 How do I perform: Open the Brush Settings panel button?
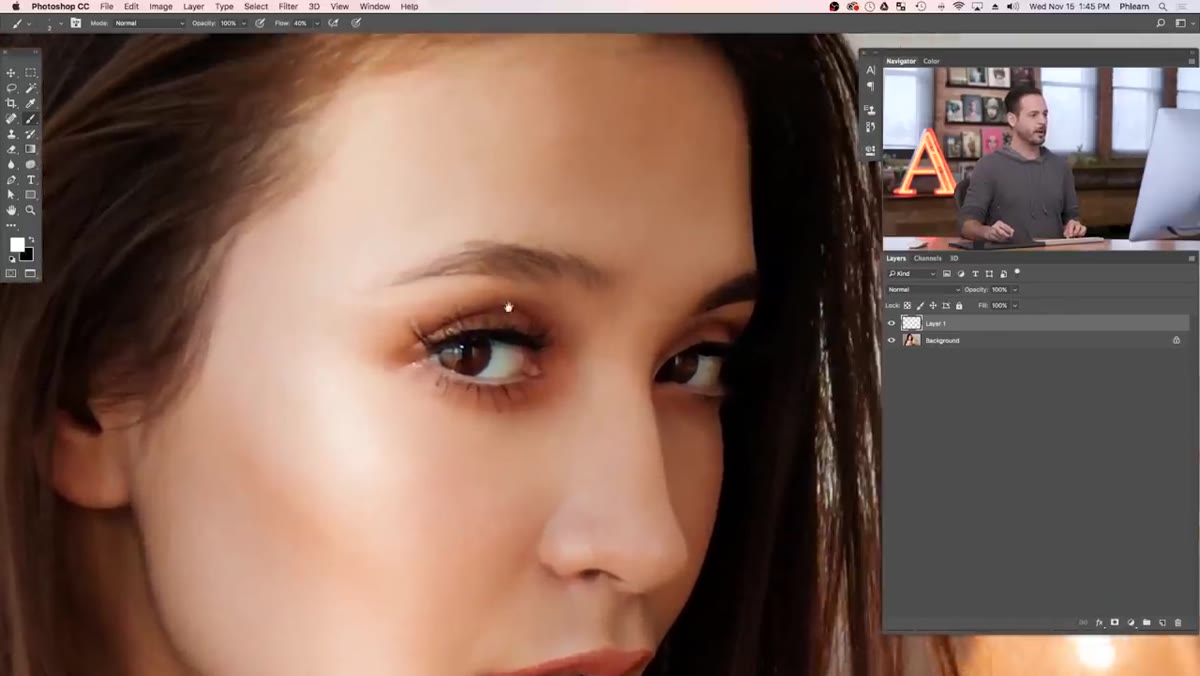pyautogui.click(x=76, y=23)
